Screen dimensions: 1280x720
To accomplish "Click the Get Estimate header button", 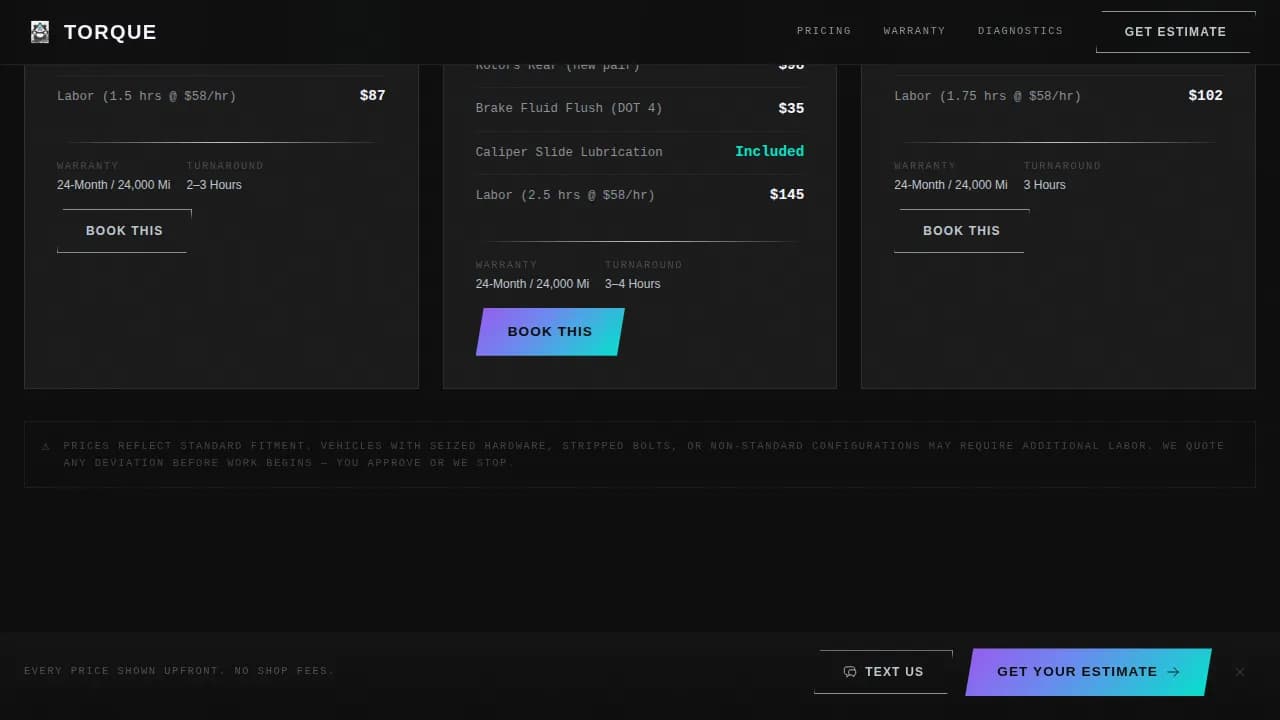I will pos(1175,32).
